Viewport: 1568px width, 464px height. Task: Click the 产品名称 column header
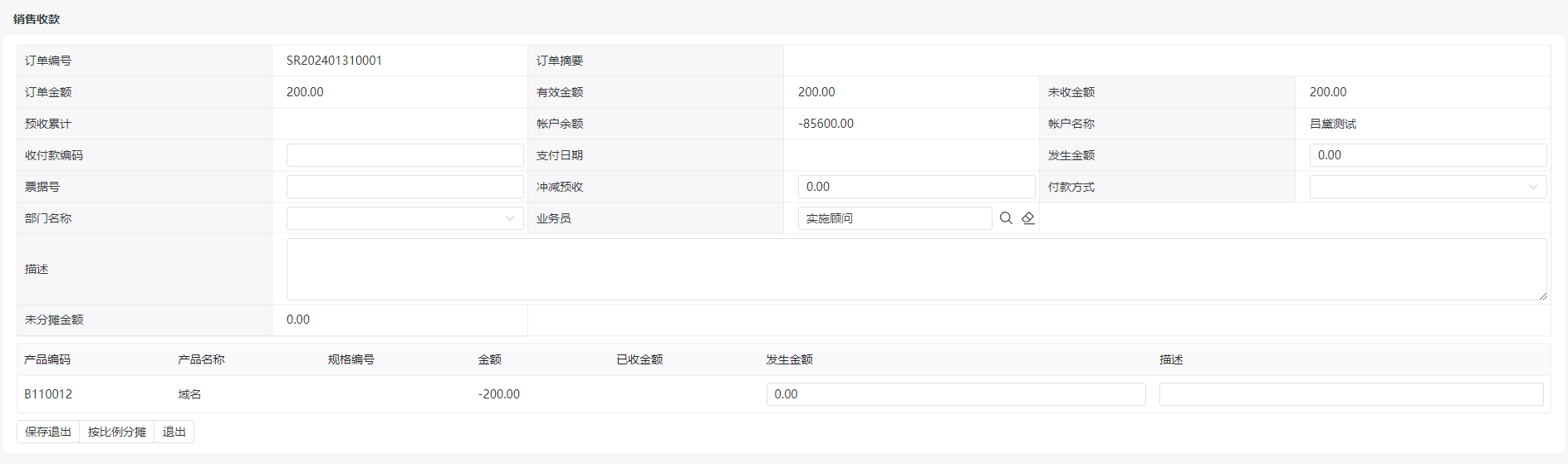point(201,359)
